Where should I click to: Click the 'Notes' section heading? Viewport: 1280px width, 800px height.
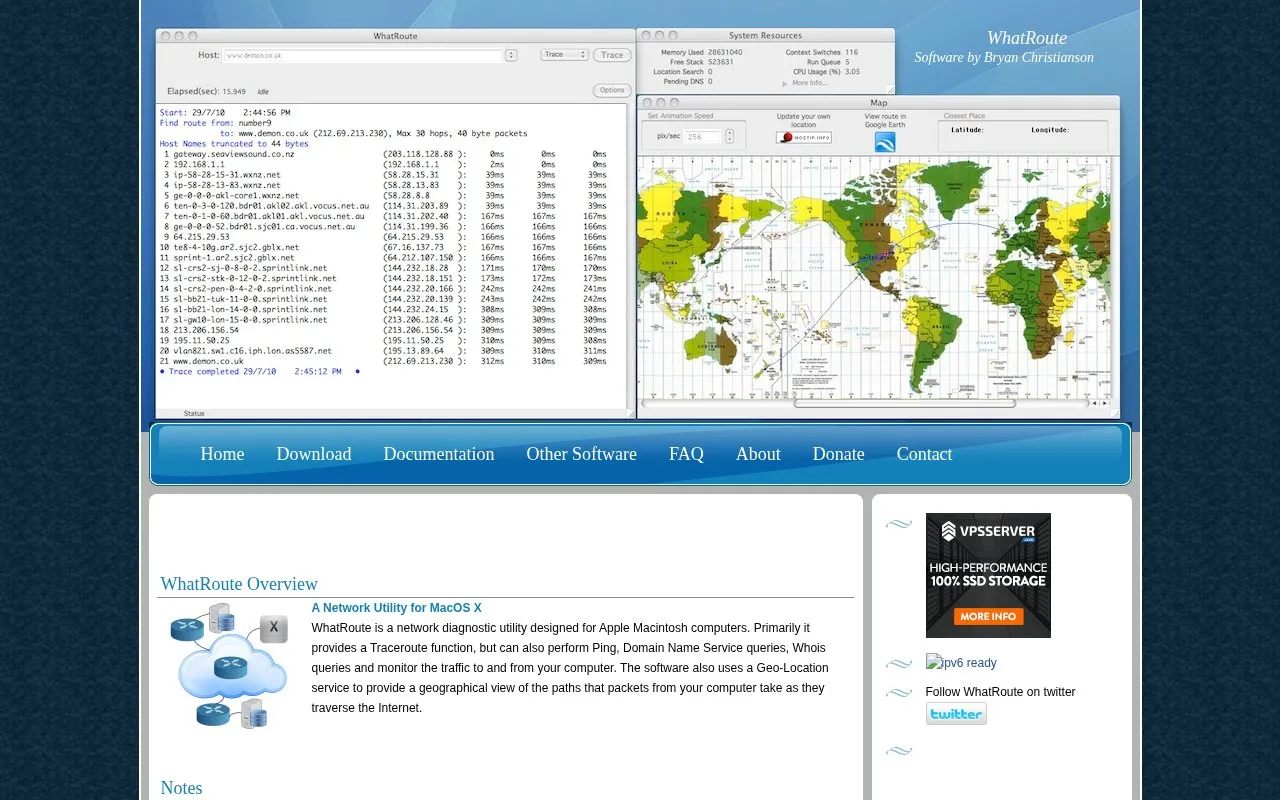point(181,788)
